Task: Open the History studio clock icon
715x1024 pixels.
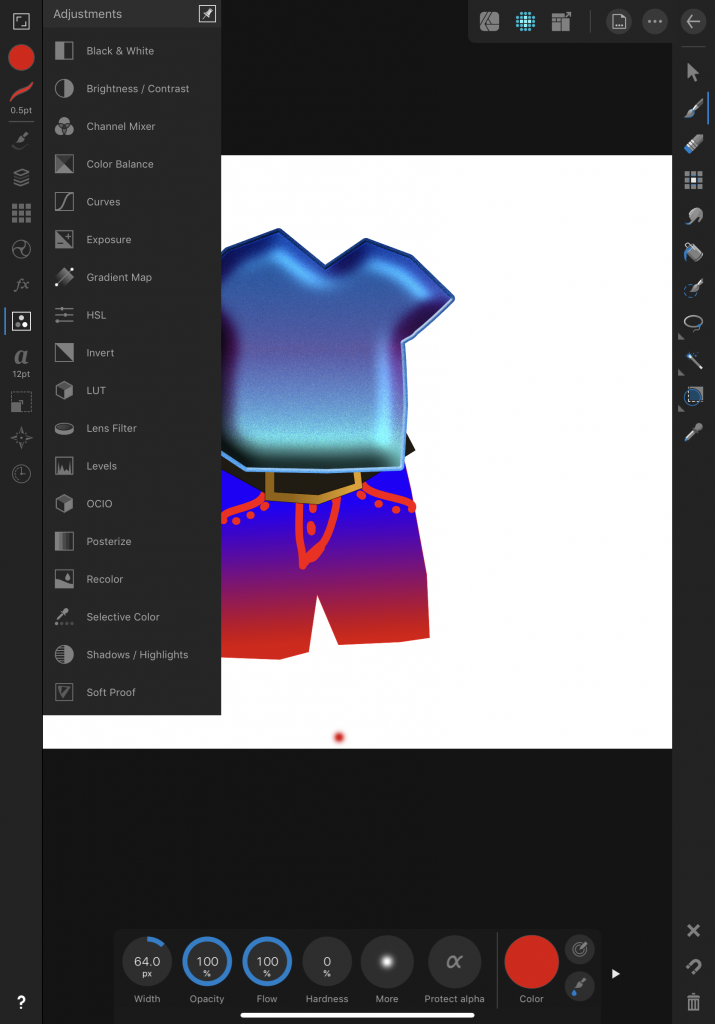Action: click(x=21, y=473)
